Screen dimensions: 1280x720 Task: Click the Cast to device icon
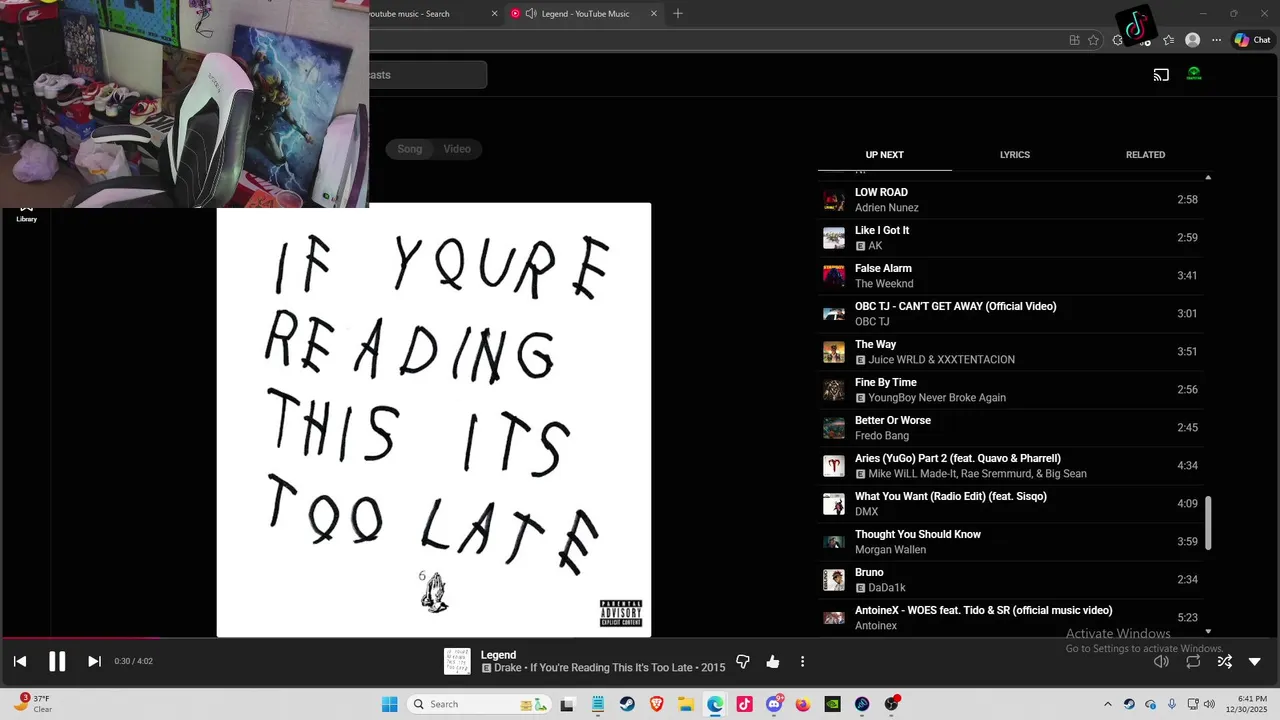coord(1161,75)
